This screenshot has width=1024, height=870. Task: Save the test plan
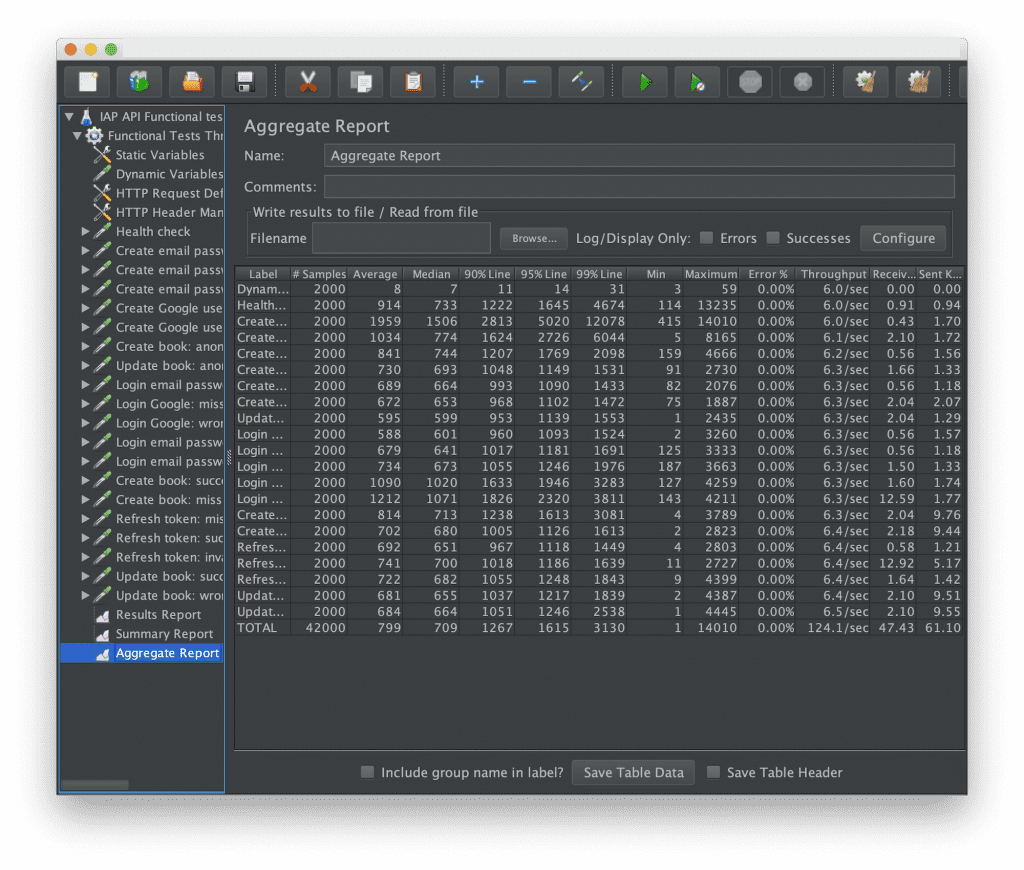(244, 82)
